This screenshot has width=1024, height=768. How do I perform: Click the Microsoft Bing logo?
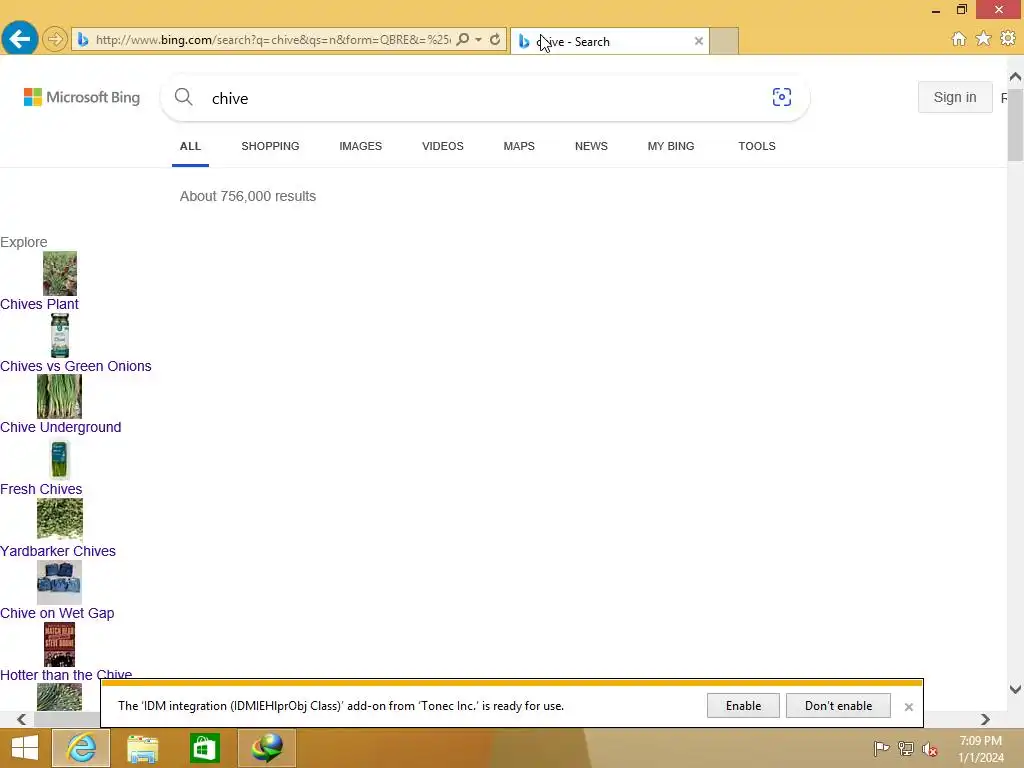[82, 97]
